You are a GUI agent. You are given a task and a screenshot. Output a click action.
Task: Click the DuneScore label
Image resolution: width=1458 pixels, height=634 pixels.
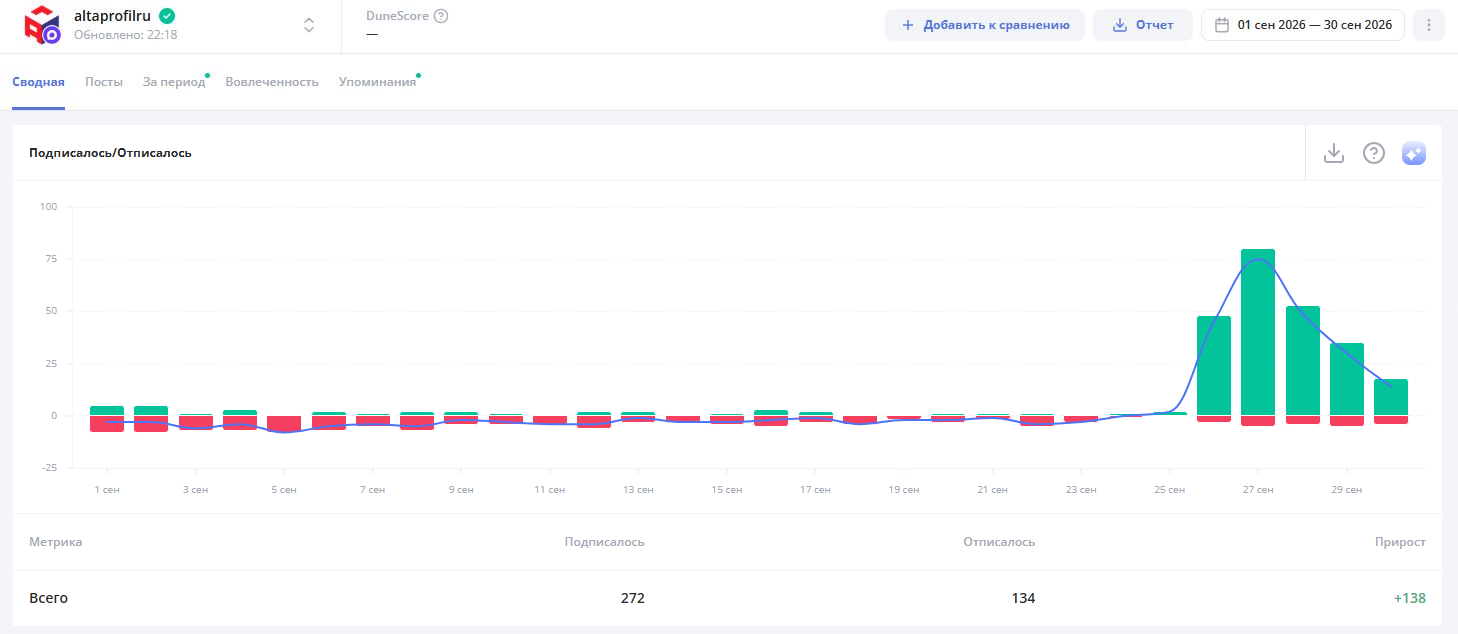(x=397, y=16)
